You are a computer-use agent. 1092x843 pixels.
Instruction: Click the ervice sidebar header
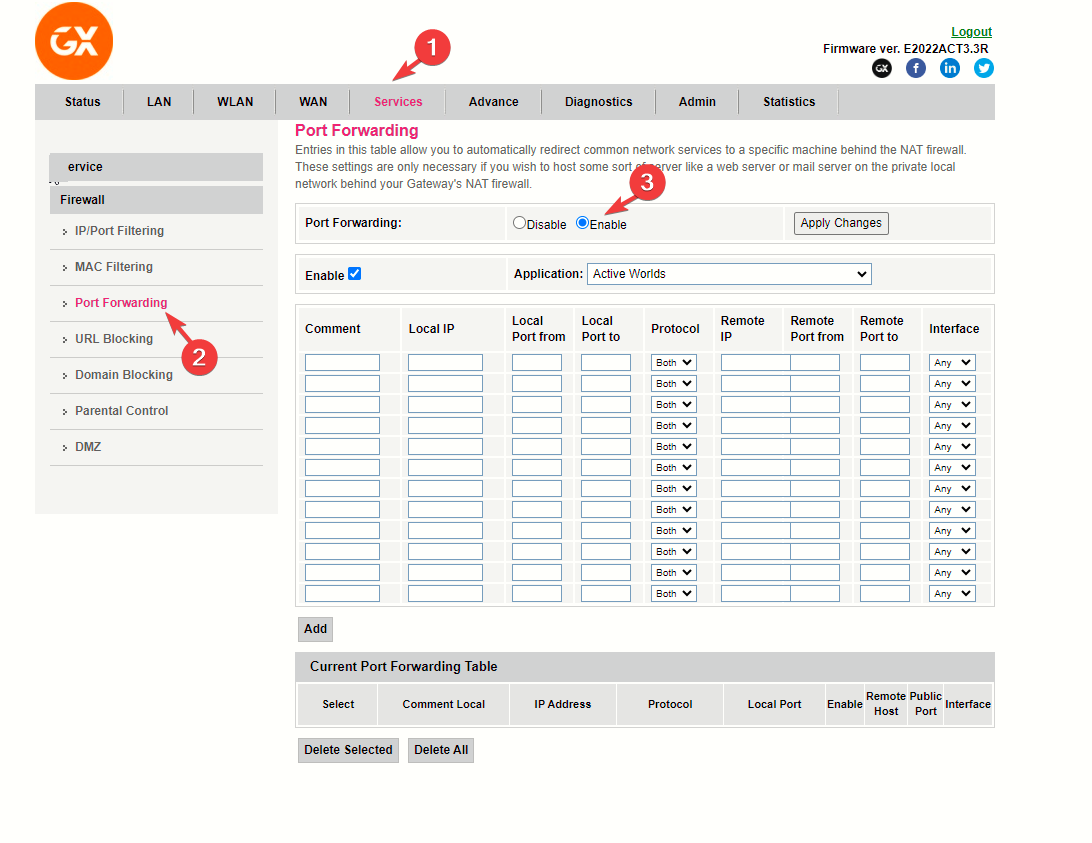click(x=156, y=167)
